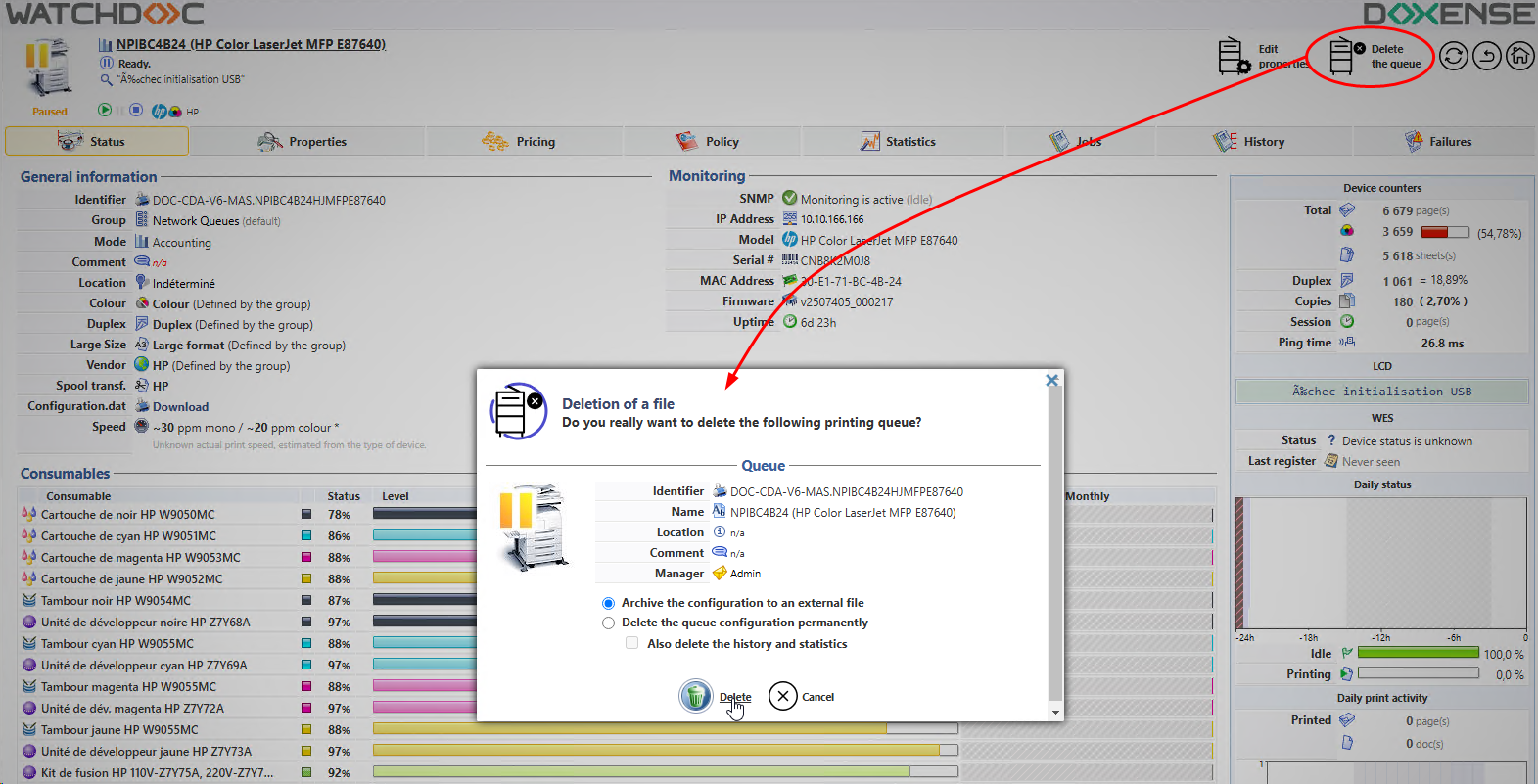This screenshot has height=784, width=1538.
Task: Click the paused printer thumbnail in header
Action: coord(49,69)
